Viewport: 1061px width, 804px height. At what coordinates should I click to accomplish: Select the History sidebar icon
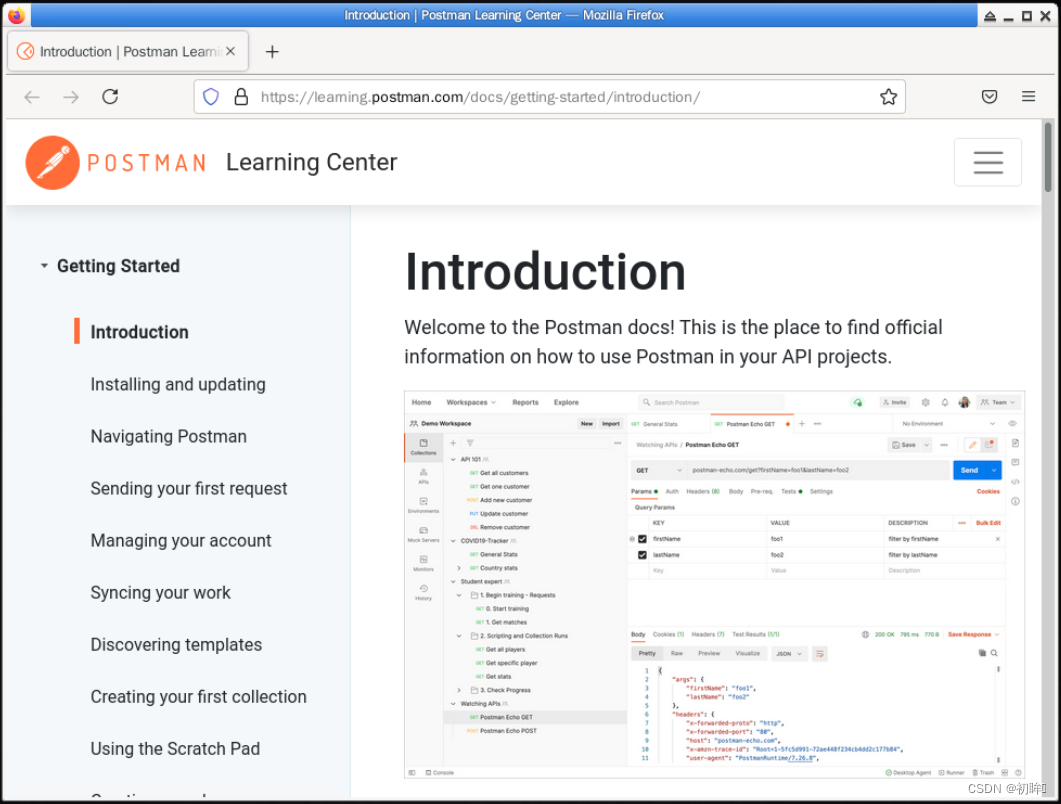424,592
